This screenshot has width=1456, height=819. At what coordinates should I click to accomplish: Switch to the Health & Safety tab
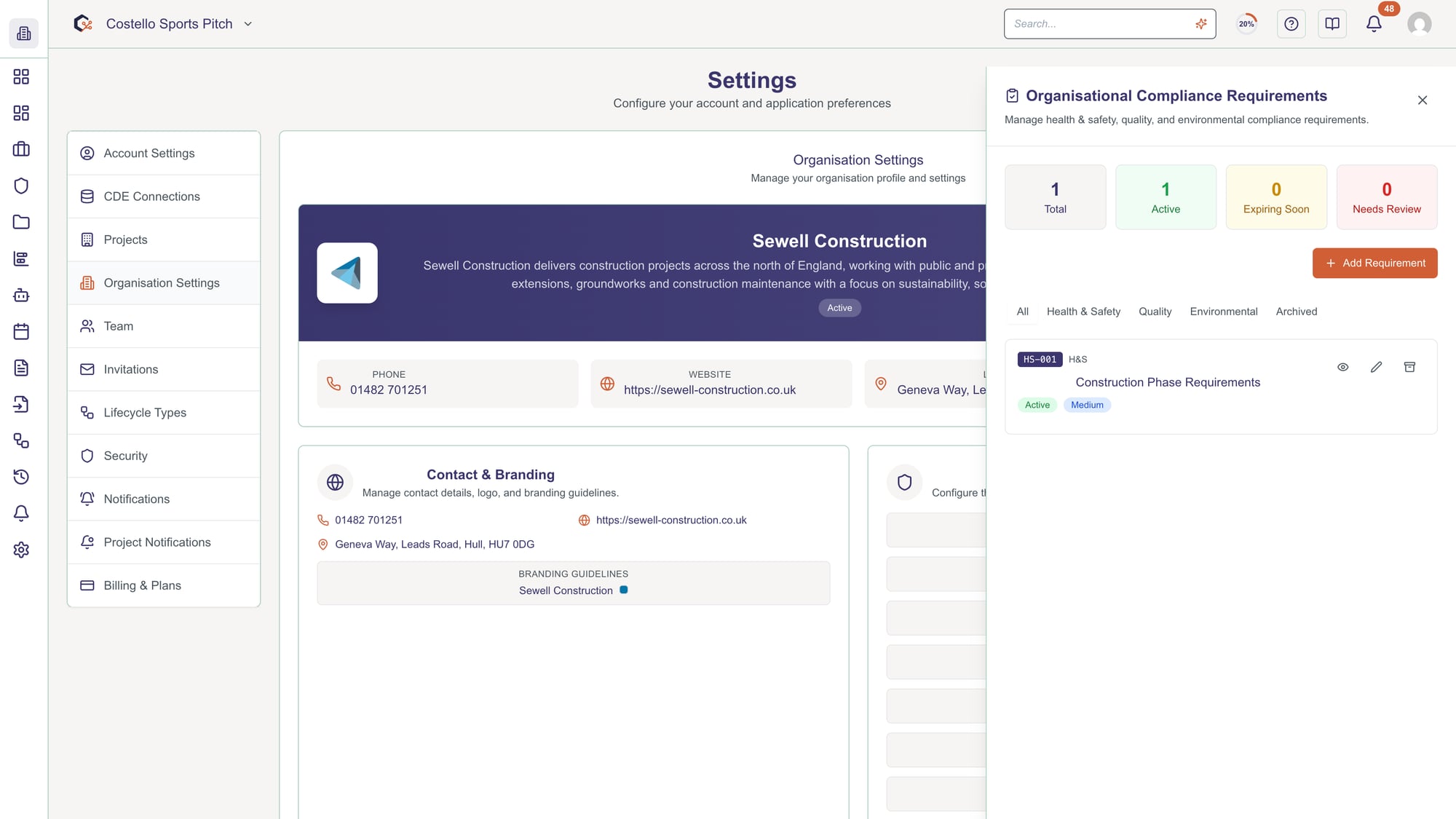tap(1083, 312)
